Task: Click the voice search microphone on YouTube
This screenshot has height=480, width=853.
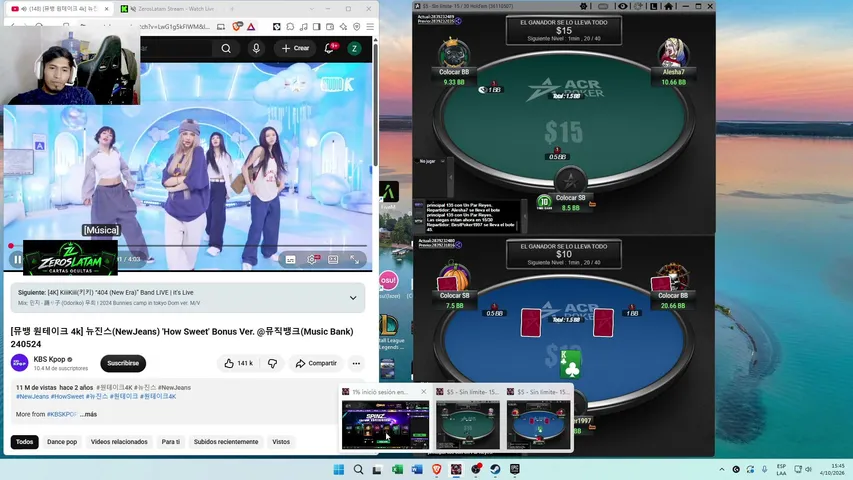Action: pos(256,48)
